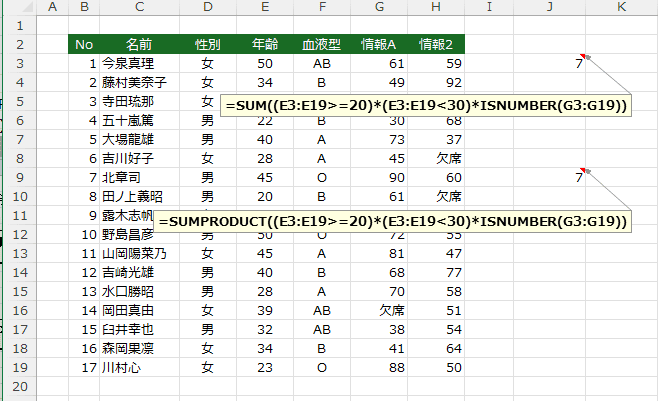Select the No header cell

click(84, 44)
